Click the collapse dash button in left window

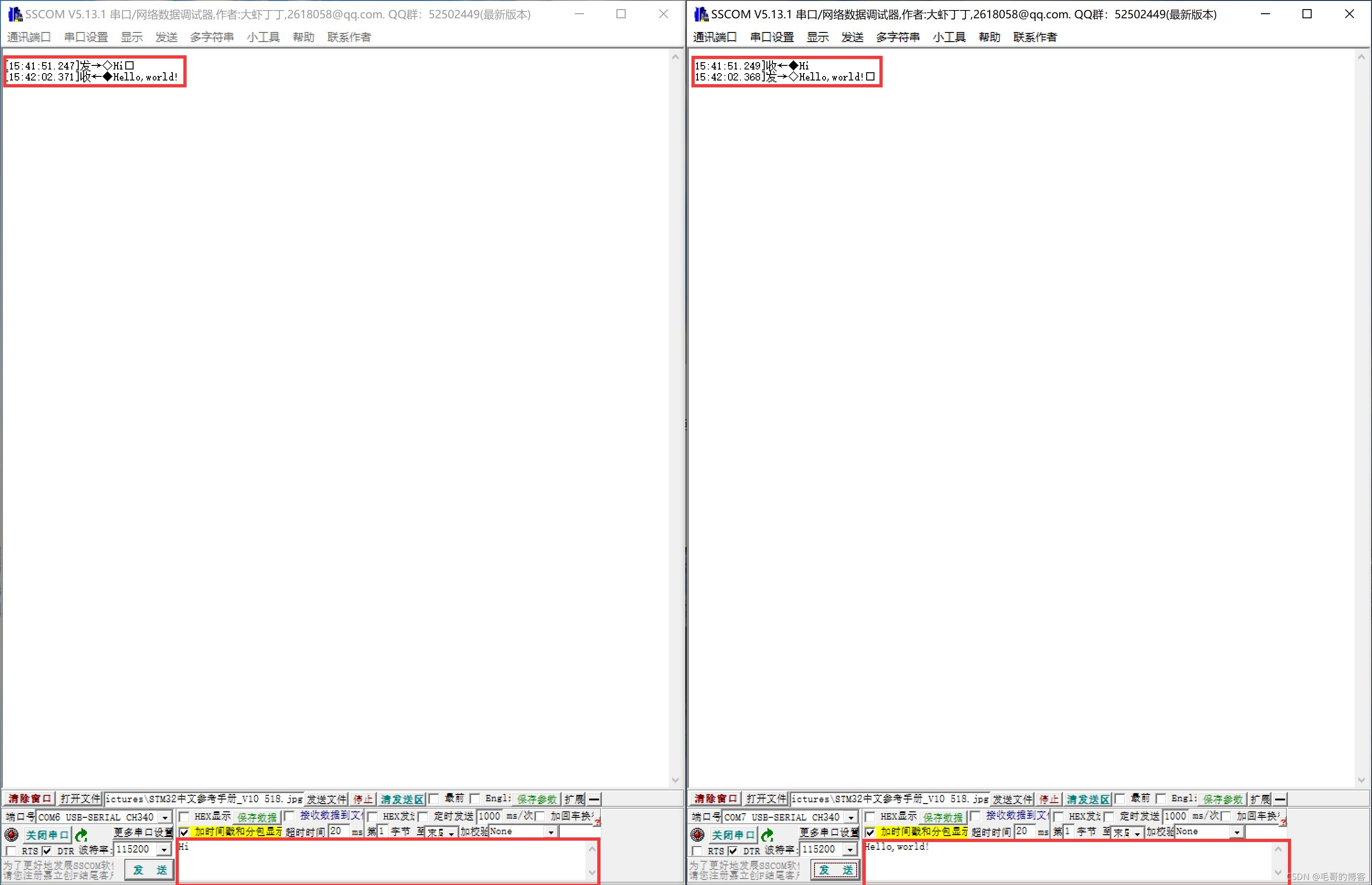tap(594, 799)
